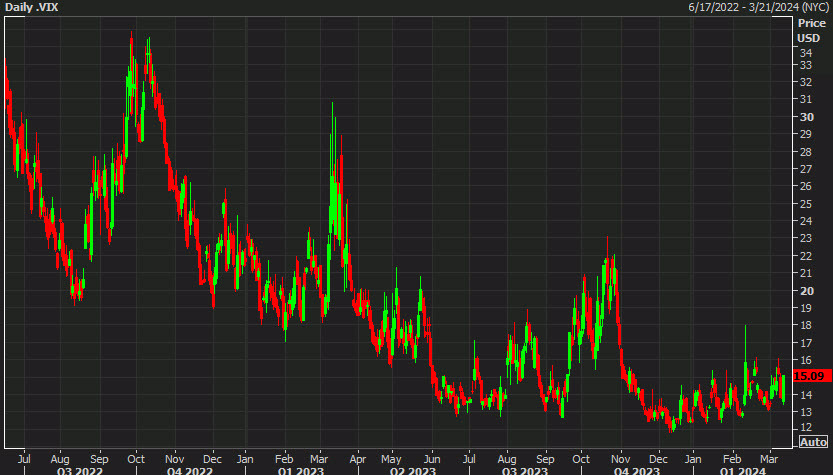The height and width of the screenshot is (475, 833).
Task: Click the Q1 2023 quarter label
Action: [x=301, y=471]
